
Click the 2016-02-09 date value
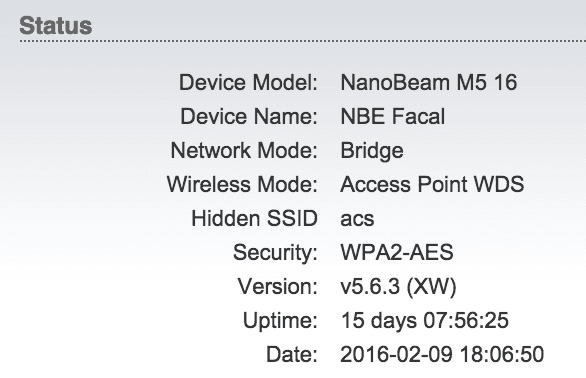(x=442, y=354)
